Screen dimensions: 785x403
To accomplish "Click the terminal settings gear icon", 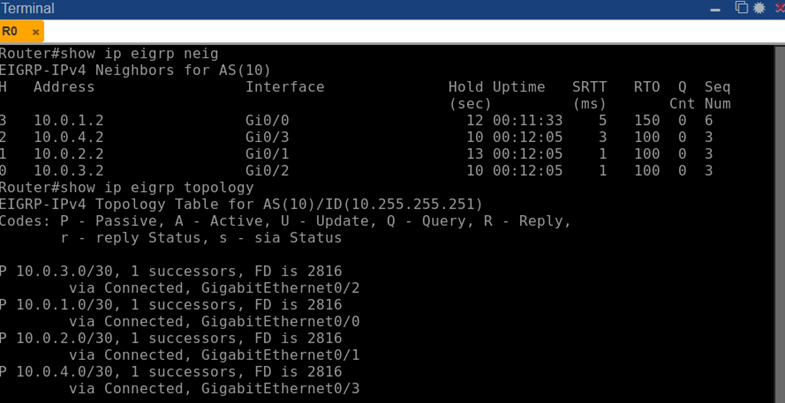I will [759, 8].
